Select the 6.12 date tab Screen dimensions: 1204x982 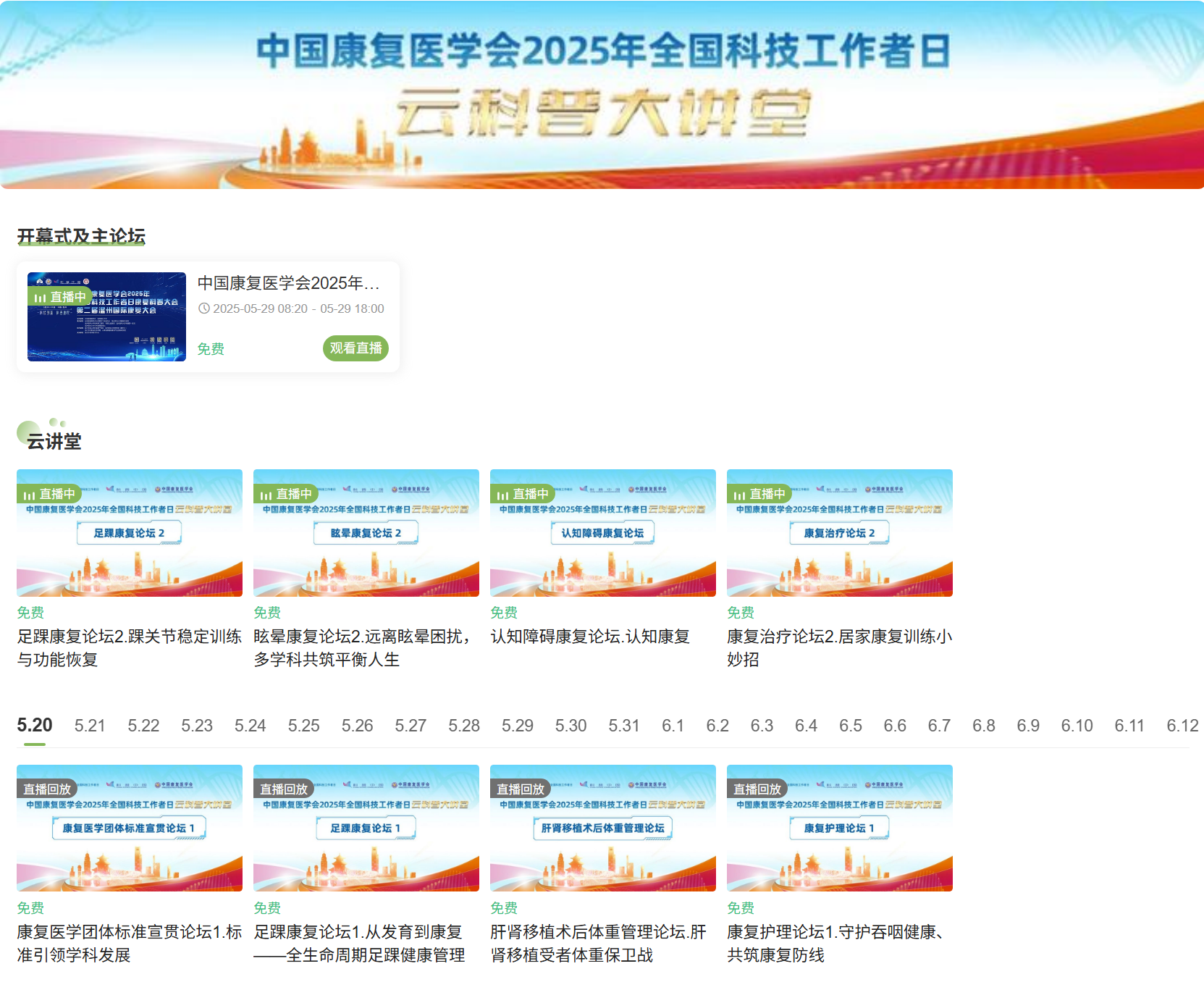coord(1182,726)
